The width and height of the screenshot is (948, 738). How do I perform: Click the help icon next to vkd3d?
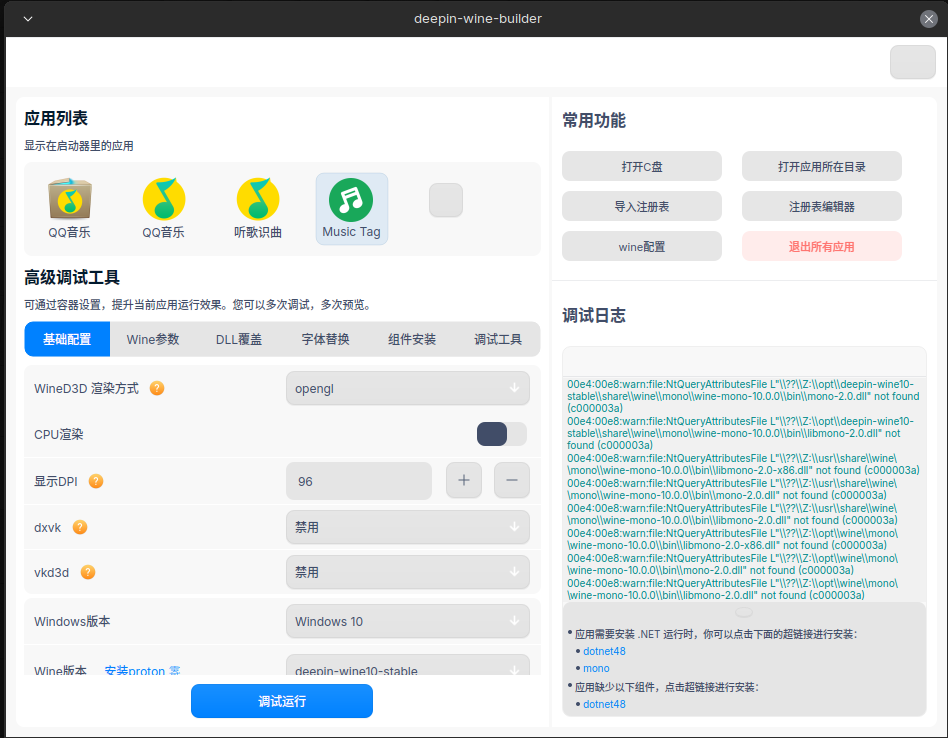coord(88,572)
